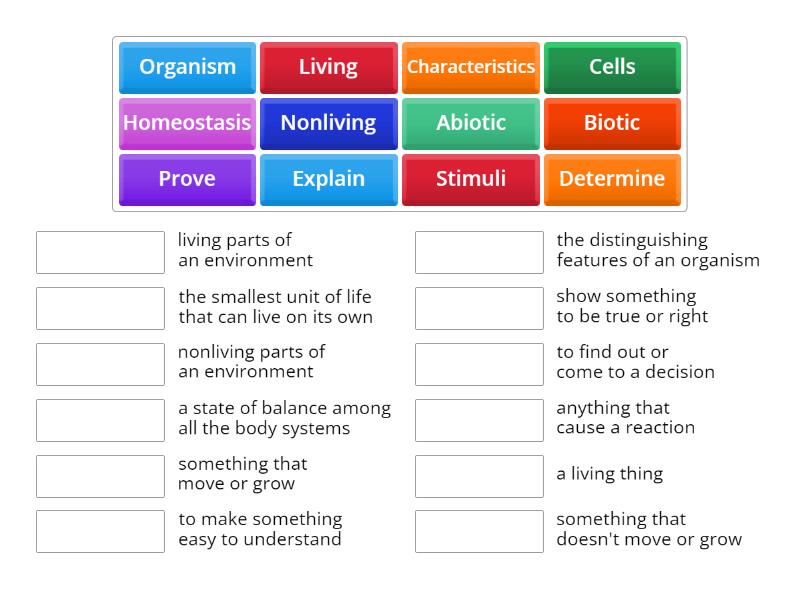Select the Organism word tile
Image resolution: width=800 pixels, height=600 pixels.
(x=187, y=67)
